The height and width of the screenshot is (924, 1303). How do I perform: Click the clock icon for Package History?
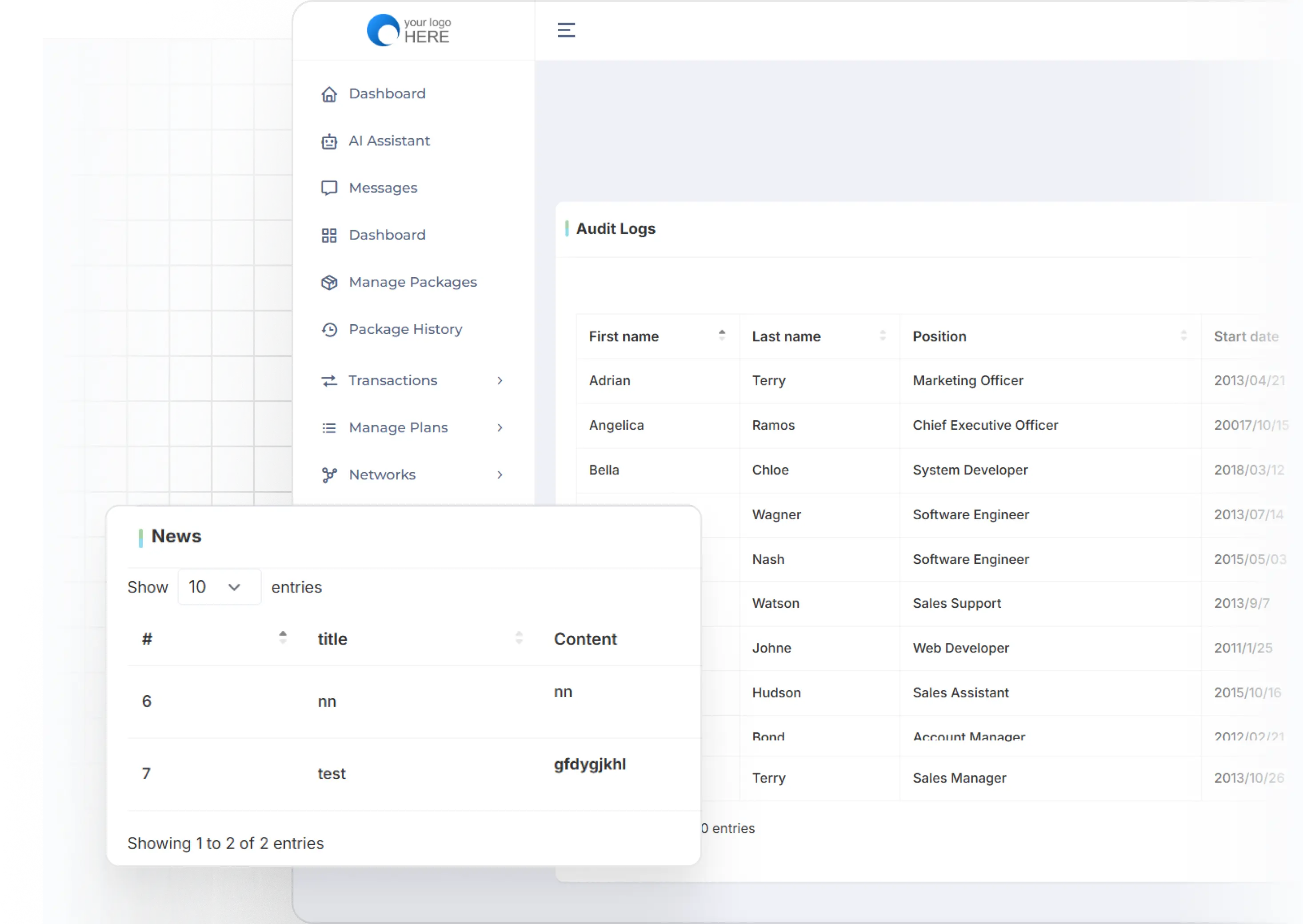tap(329, 330)
